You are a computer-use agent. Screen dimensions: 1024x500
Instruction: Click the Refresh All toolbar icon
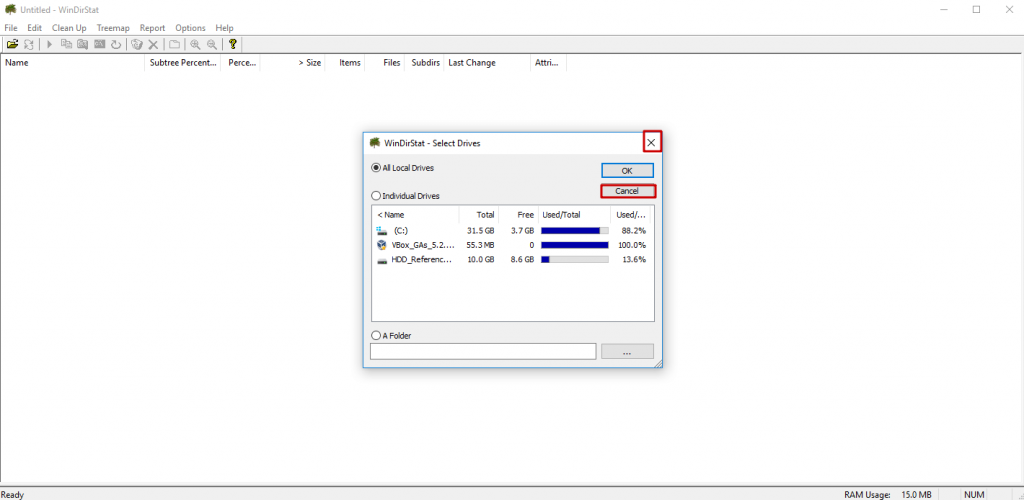29,44
